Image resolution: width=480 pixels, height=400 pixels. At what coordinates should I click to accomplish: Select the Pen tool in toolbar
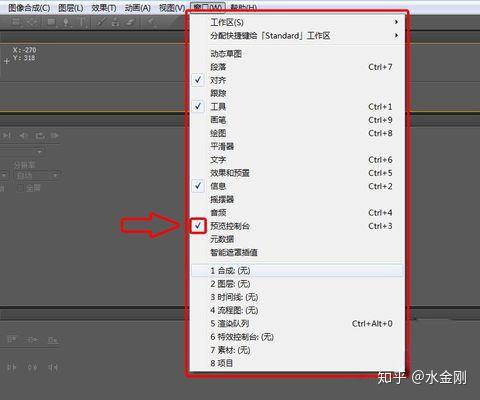coord(66,23)
